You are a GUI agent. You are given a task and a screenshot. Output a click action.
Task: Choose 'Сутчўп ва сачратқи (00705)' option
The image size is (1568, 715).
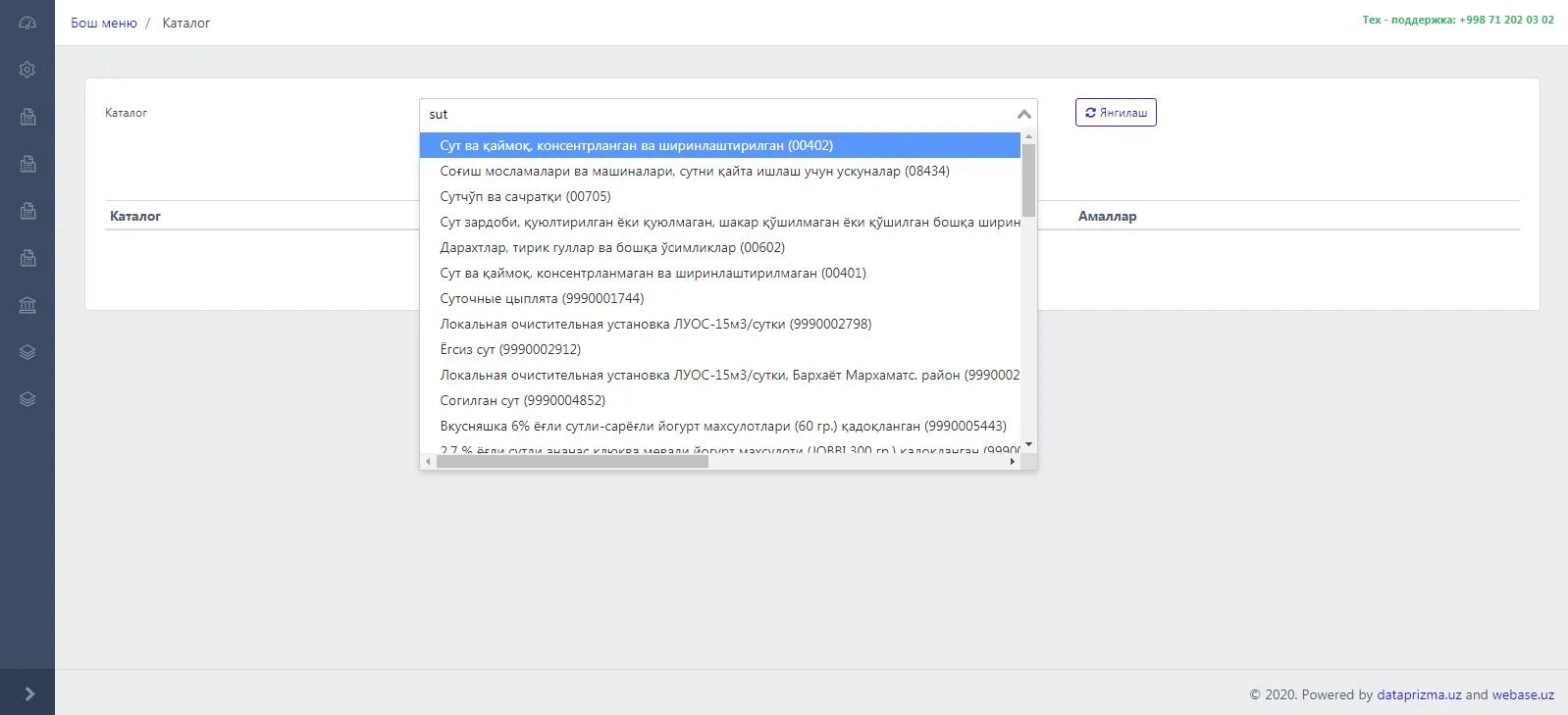pyautogui.click(x=720, y=196)
